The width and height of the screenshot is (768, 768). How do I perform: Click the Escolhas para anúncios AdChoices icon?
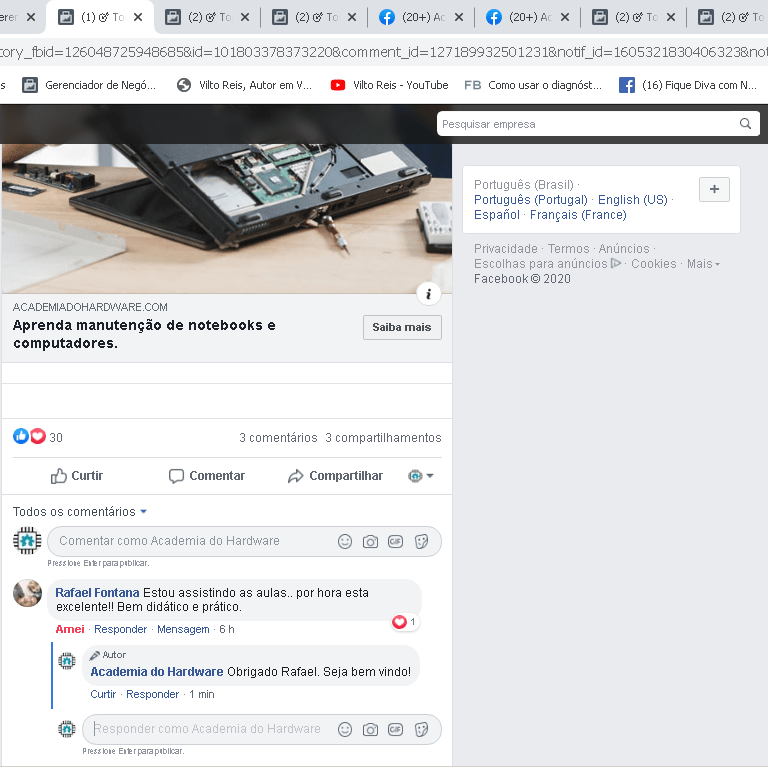[x=616, y=263]
